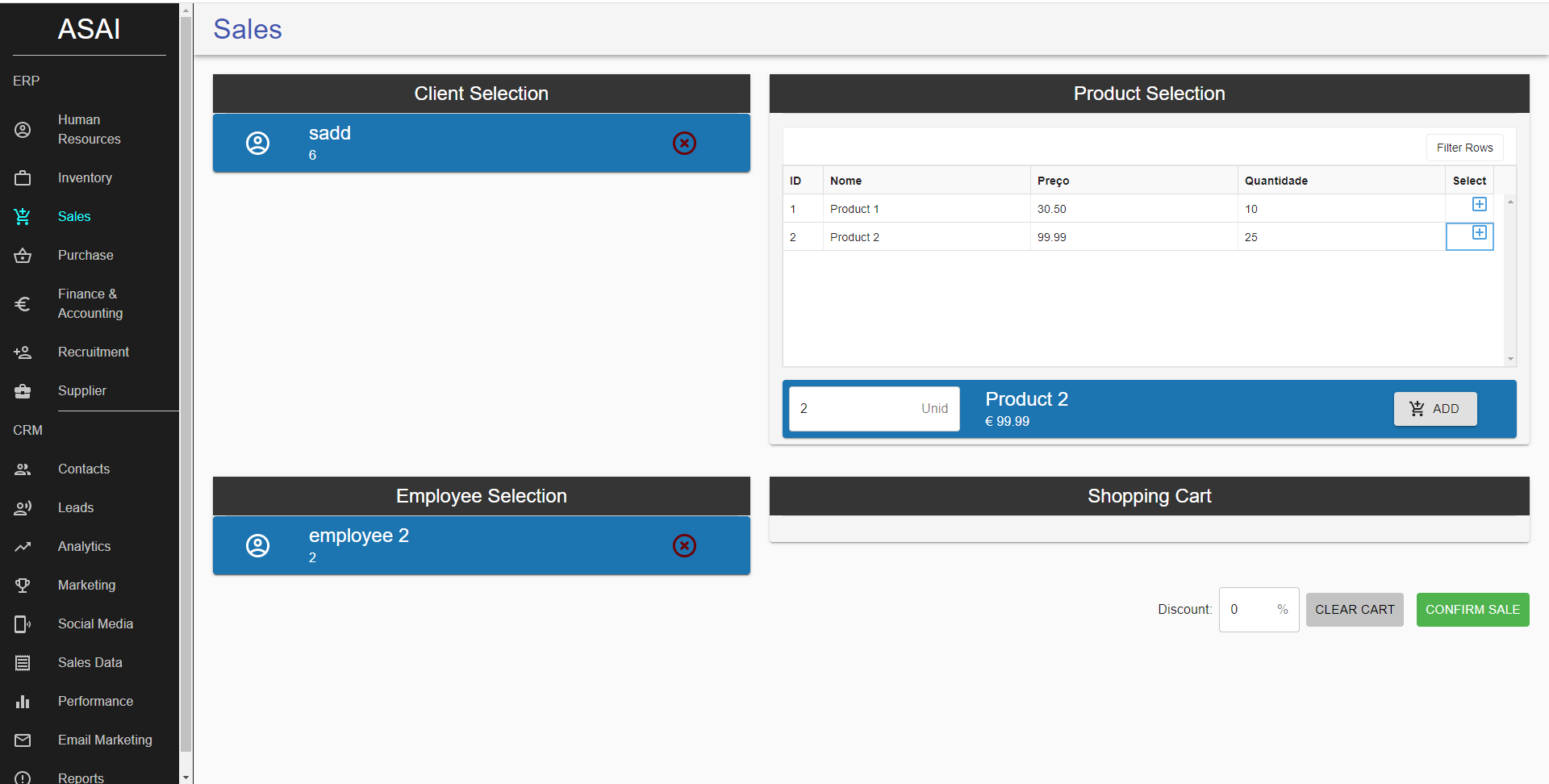
Task: Click the sadd client avatar icon
Action: pyautogui.click(x=257, y=143)
